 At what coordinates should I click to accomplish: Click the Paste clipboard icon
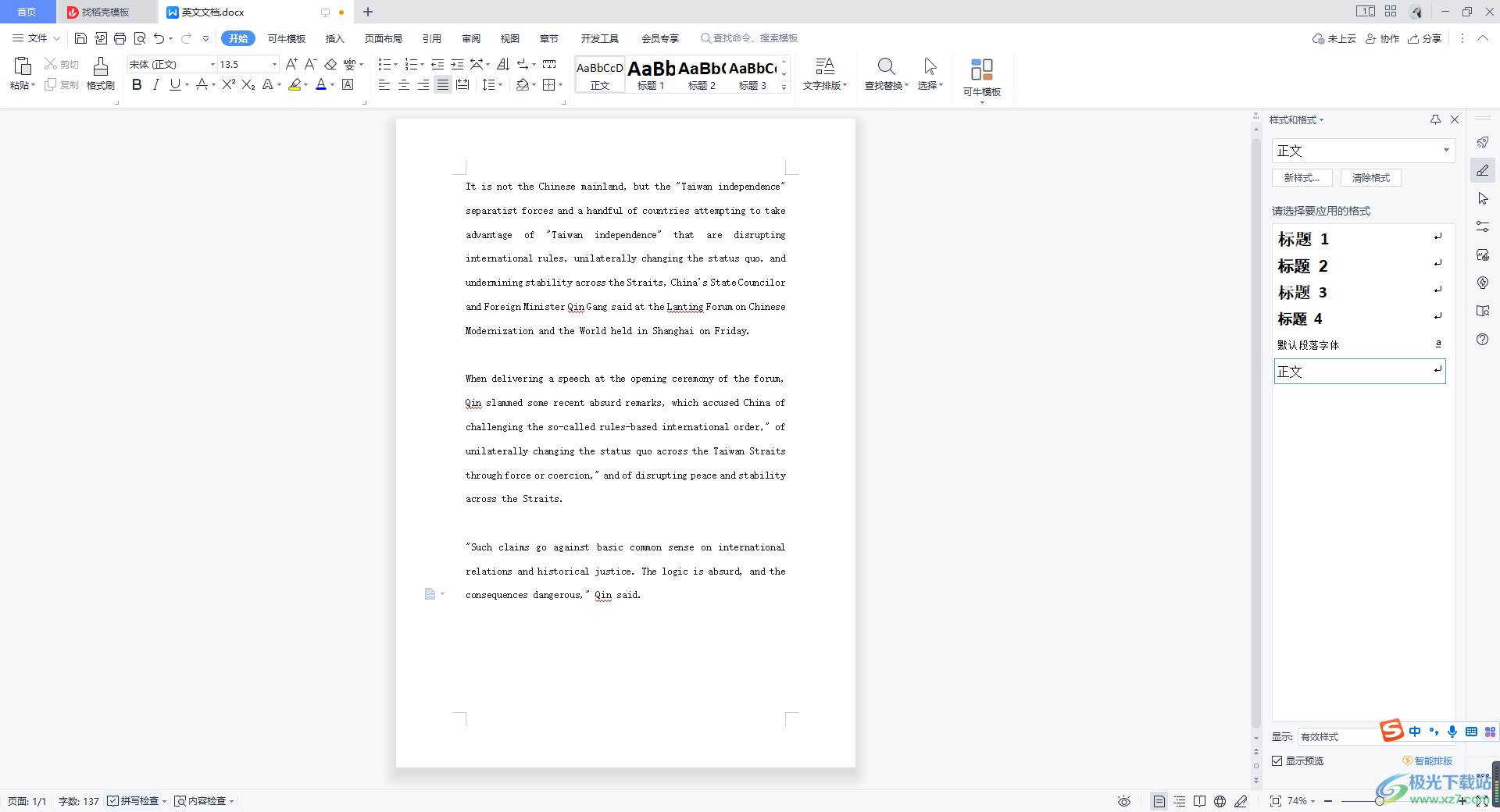23,66
